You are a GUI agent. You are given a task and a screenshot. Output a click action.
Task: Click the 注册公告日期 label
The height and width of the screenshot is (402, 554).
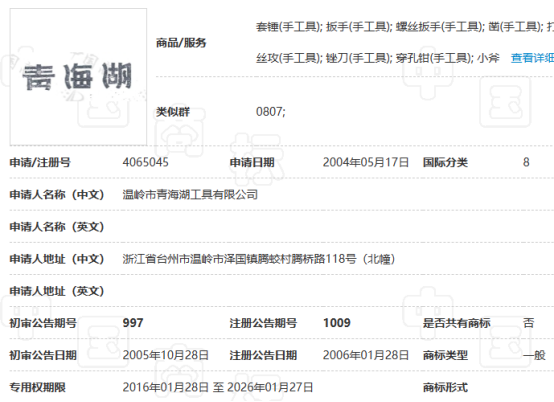263,355
